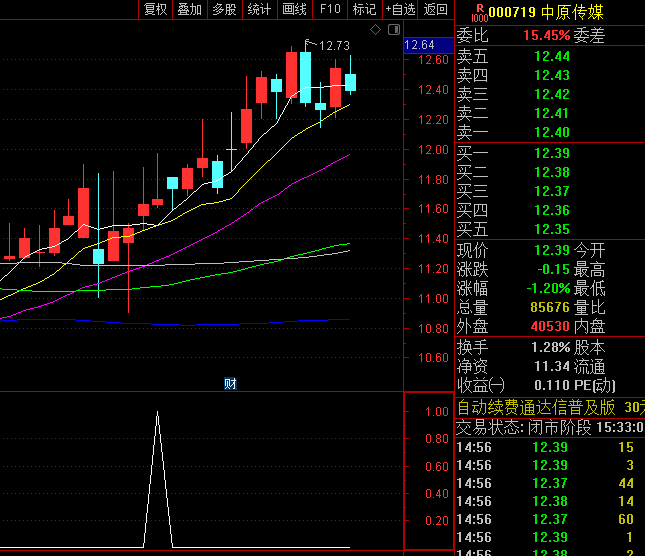Click 净资 value 11.34
Image resolution: width=645 pixels, height=556 pixels.
coord(552,366)
